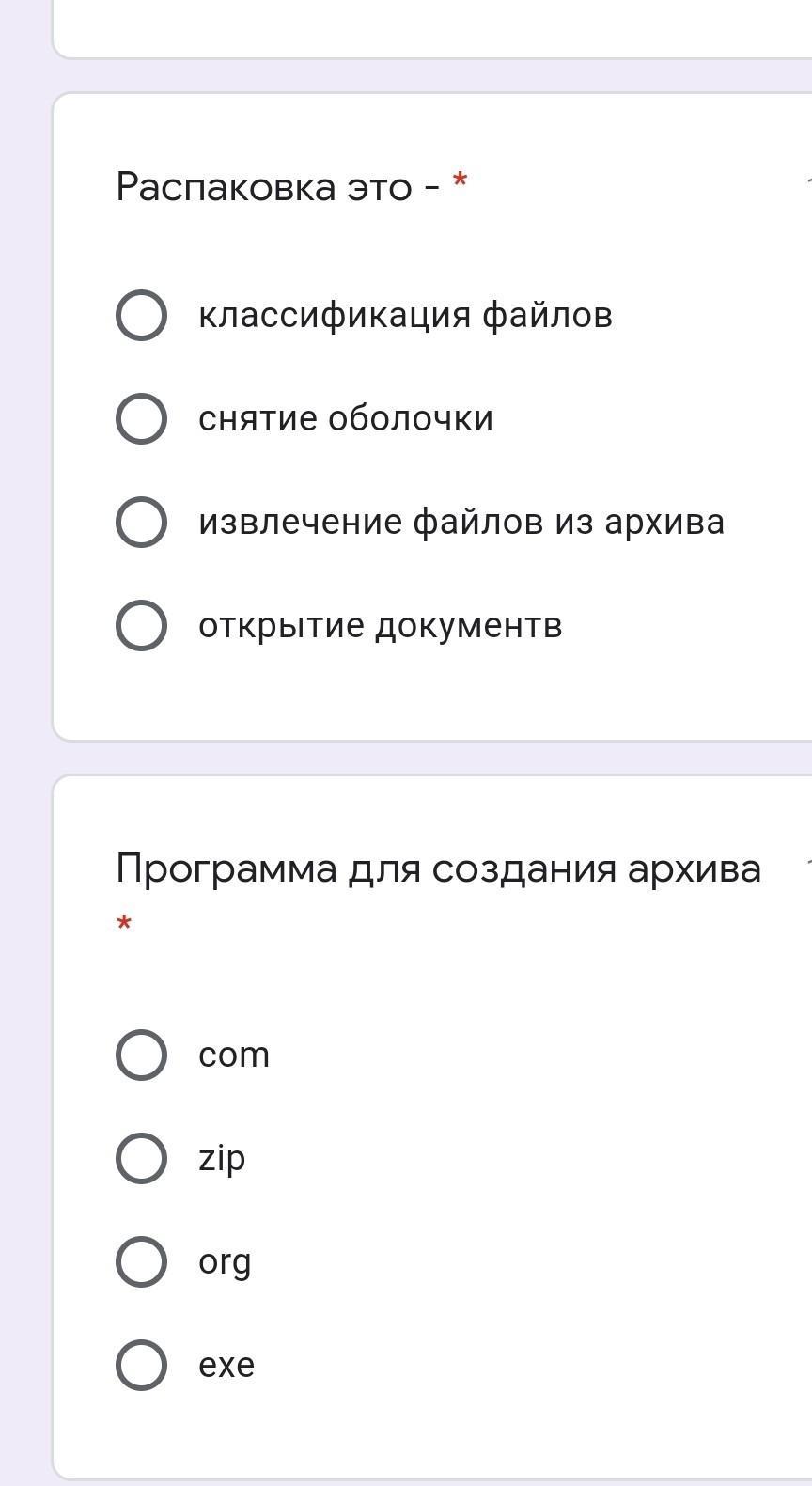The height and width of the screenshot is (1486, 812).
Task: Click the 'классификация файлов' answer label text
Action: click(x=405, y=315)
